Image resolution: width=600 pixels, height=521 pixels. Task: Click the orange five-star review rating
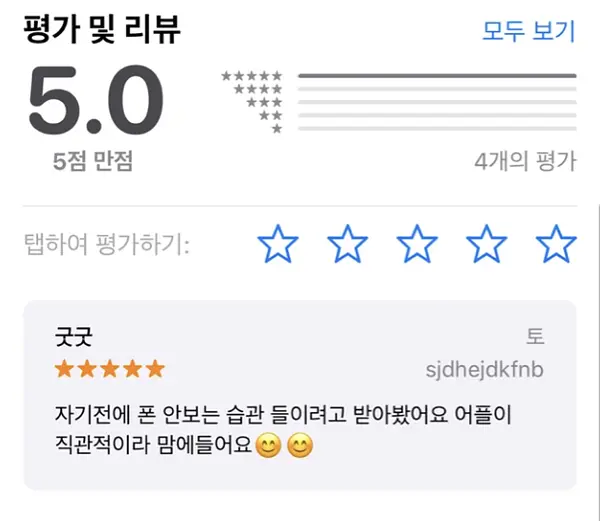tap(110, 369)
